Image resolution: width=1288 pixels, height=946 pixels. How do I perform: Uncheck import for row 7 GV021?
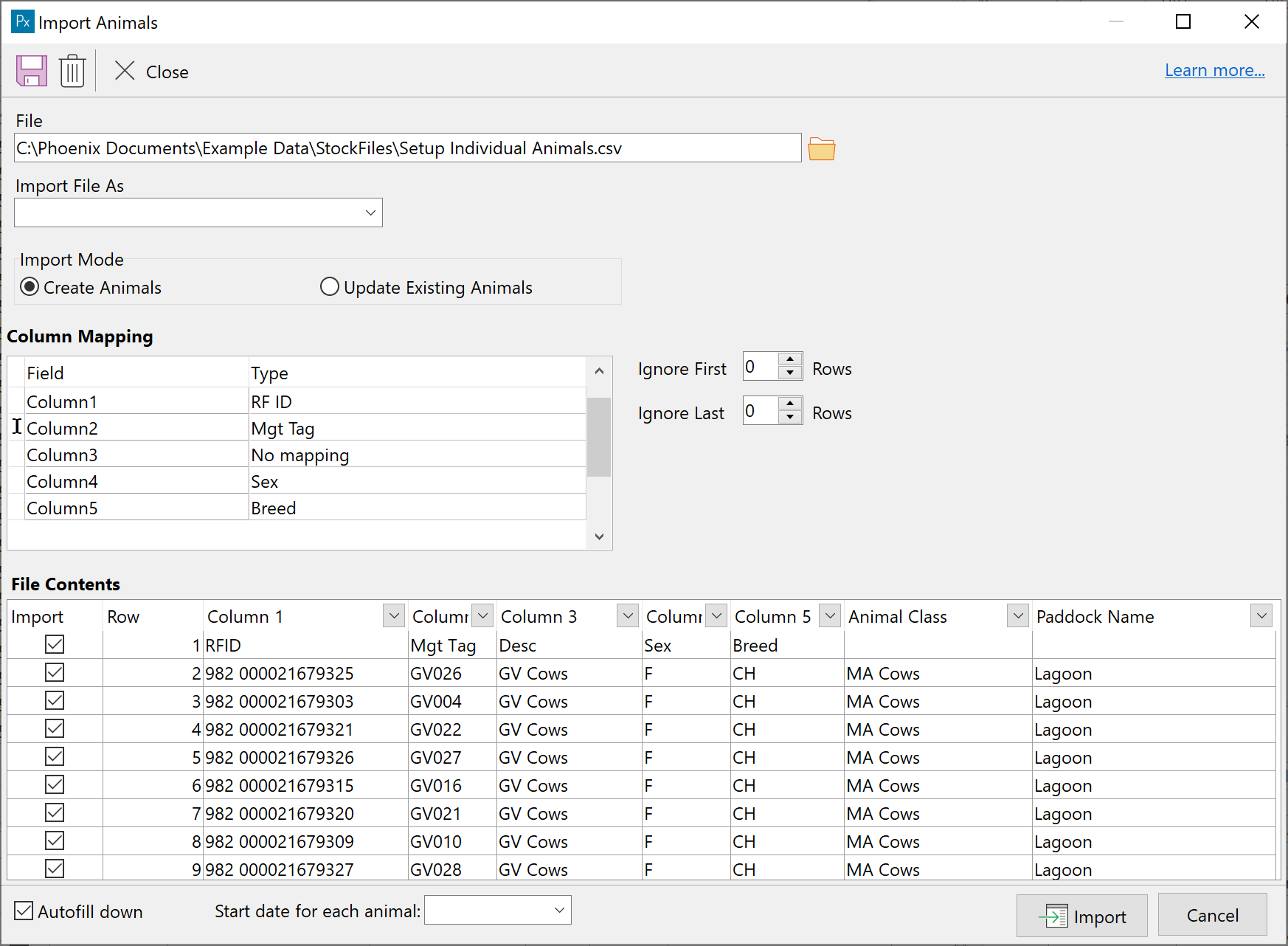(x=55, y=812)
